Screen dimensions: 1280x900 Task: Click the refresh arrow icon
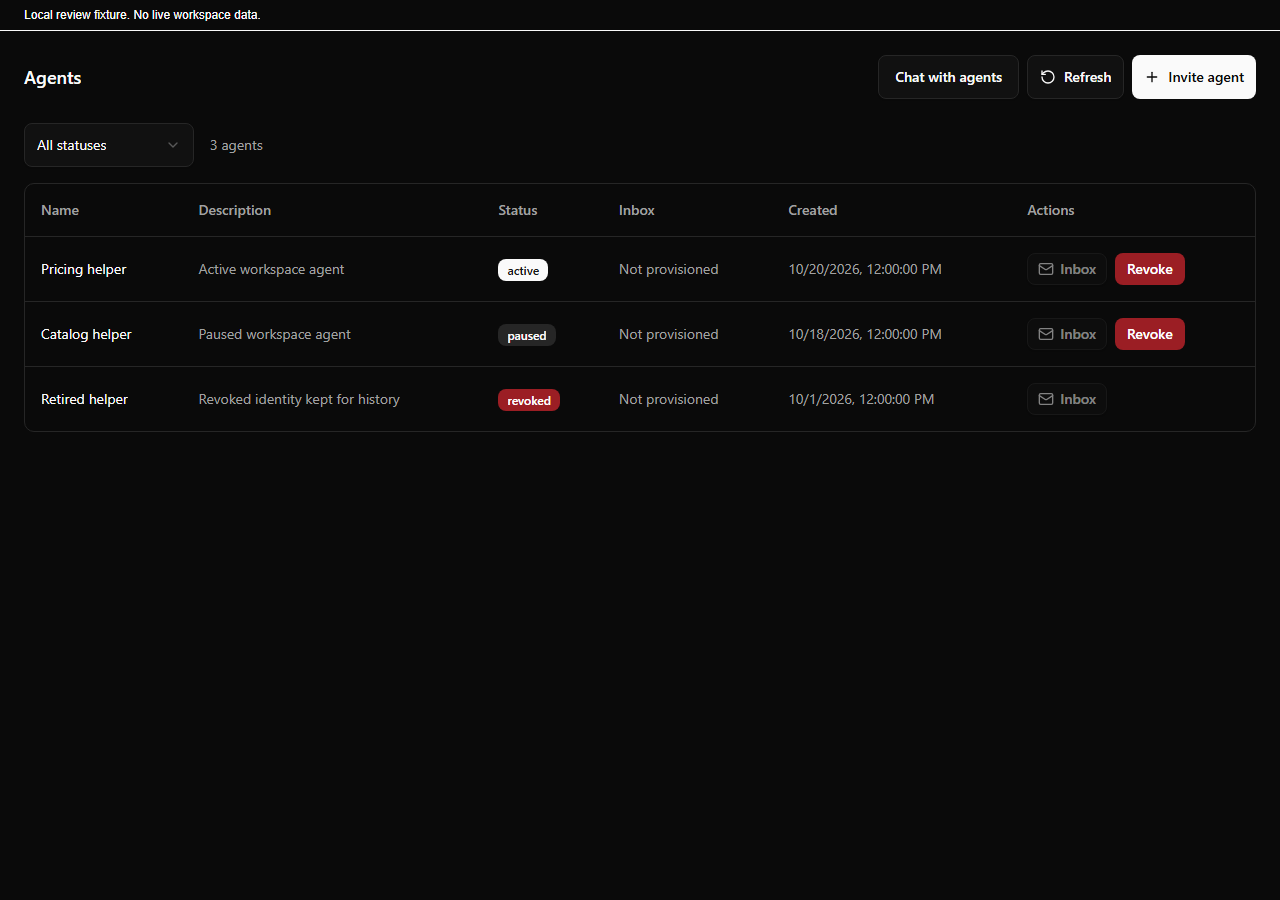(x=1048, y=77)
